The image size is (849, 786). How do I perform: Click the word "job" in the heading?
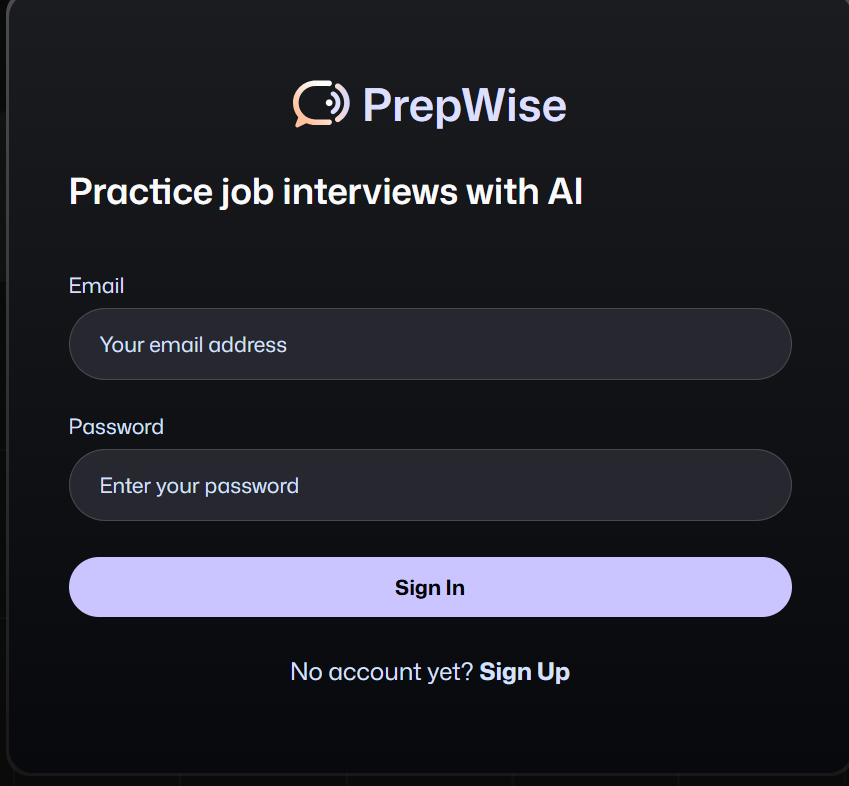click(x=247, y=192)
